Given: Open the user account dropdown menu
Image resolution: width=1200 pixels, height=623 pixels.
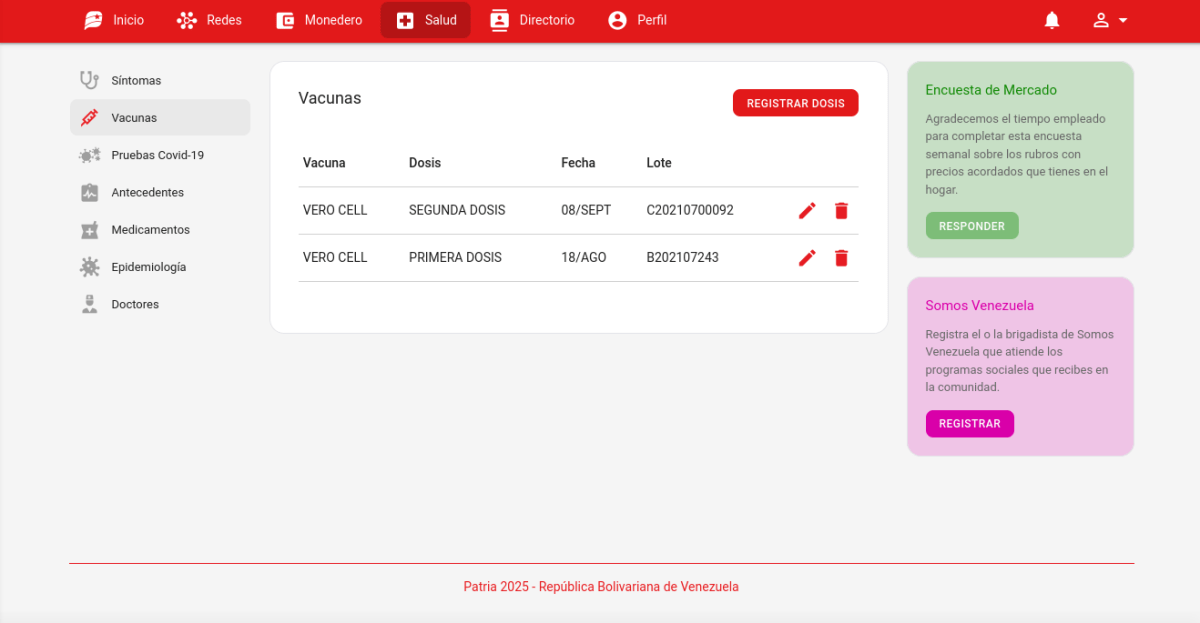Looking at the screenshot, I should (x=1110, y=20).
